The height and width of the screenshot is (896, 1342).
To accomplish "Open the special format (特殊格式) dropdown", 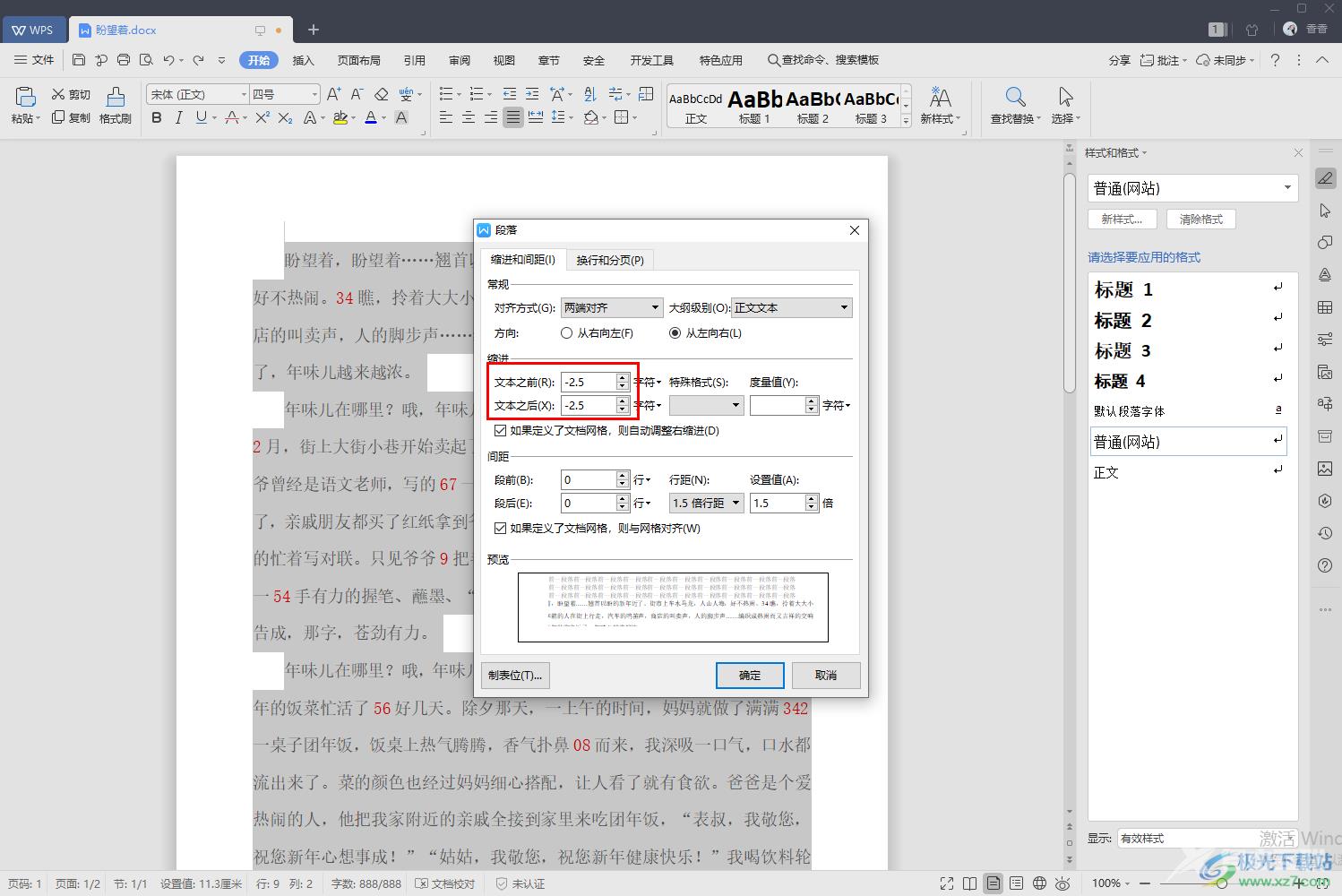I will 707,405.
